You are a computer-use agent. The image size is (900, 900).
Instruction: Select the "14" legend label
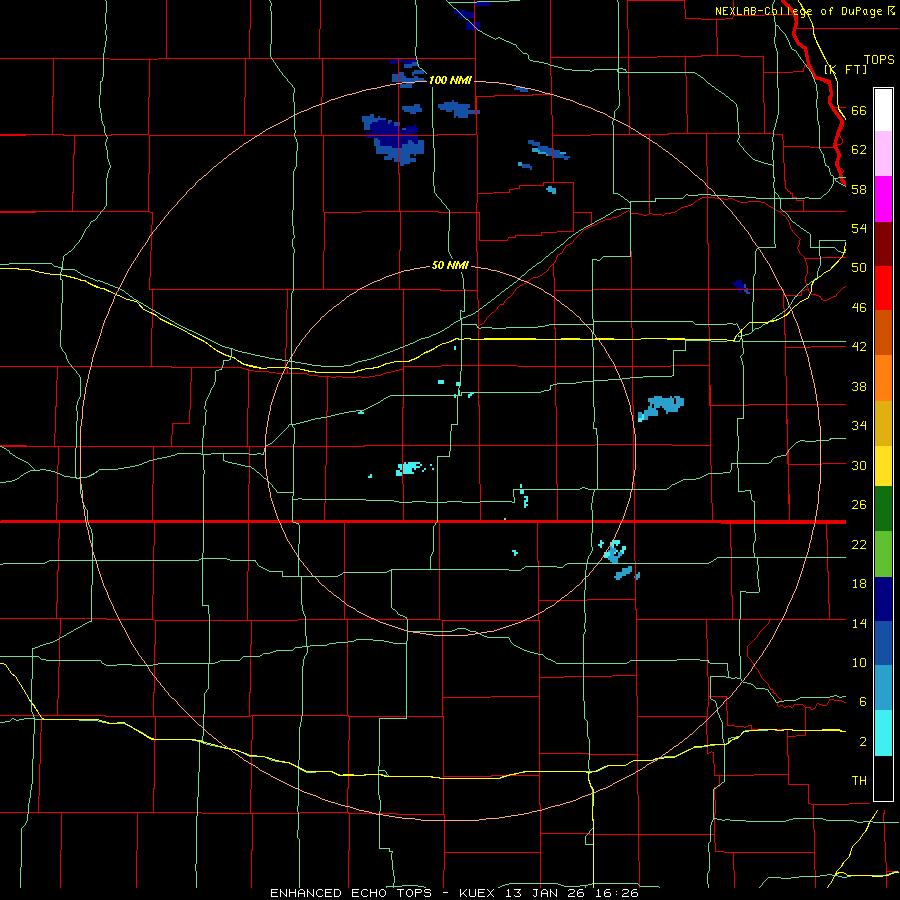point(859,623)
